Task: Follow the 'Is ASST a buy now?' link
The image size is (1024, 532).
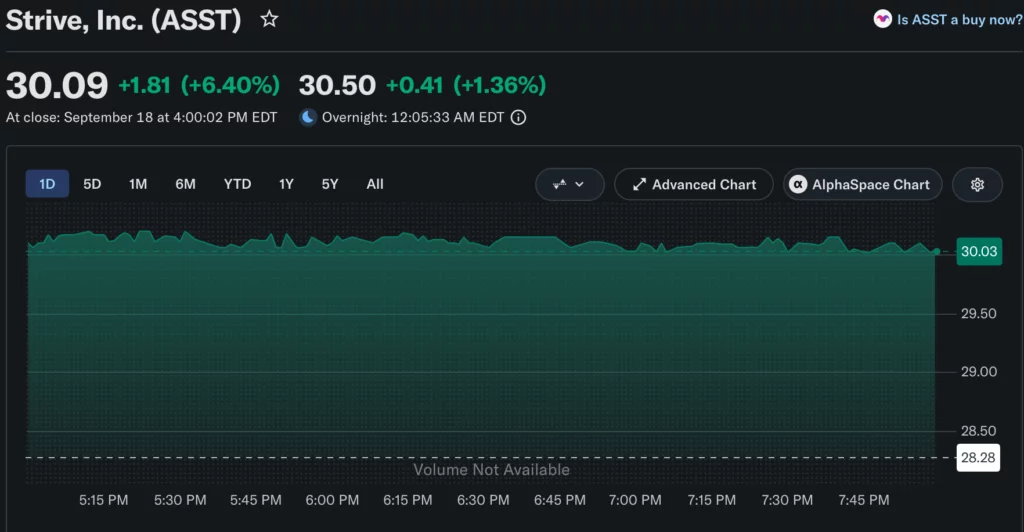Action: coord(959,20)
